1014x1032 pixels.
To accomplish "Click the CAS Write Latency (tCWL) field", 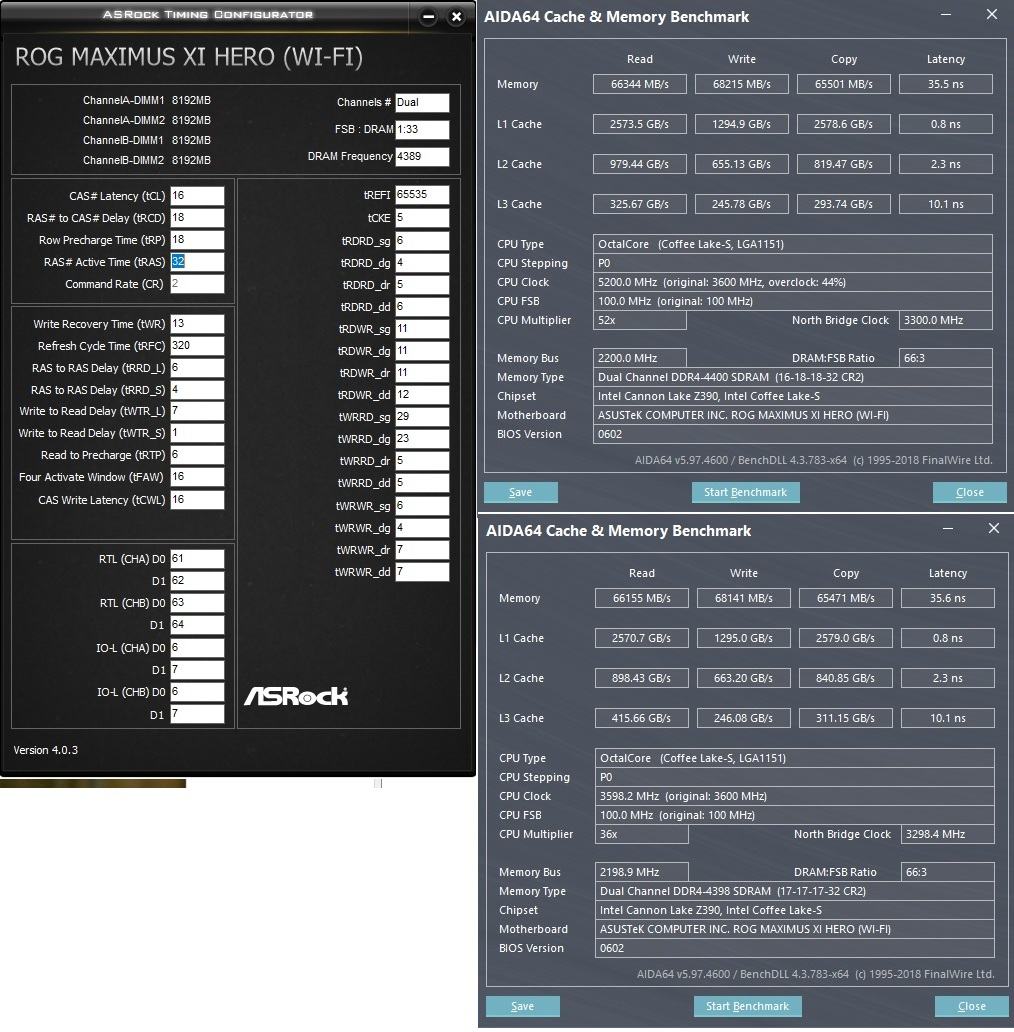I will pos(197,500).
